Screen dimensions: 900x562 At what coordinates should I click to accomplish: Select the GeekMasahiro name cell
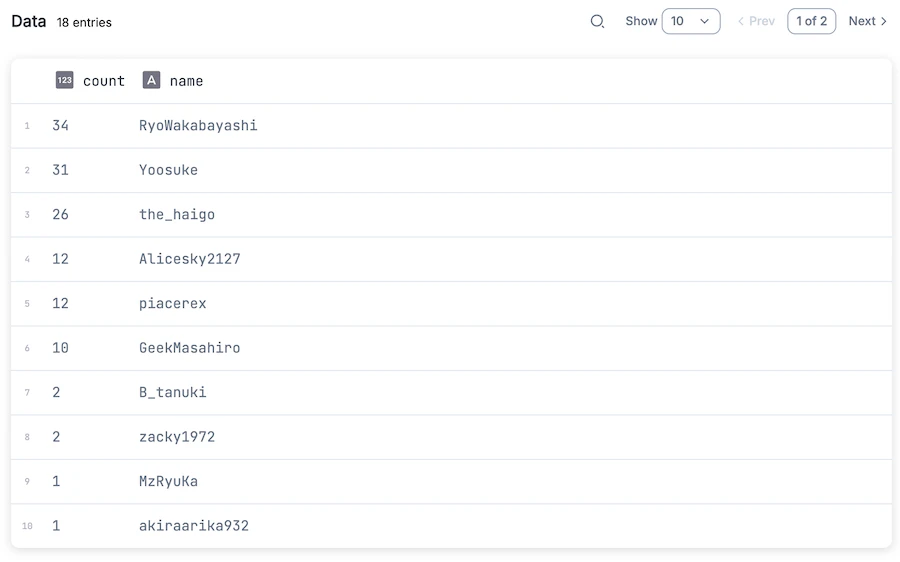click(x=189, y=348)
